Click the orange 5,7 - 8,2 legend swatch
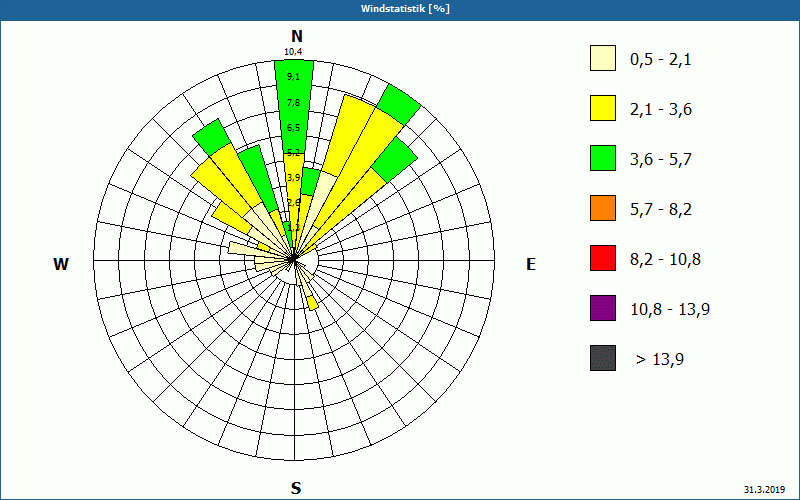This screenshot has height=500, width=800. coord(603,208)
